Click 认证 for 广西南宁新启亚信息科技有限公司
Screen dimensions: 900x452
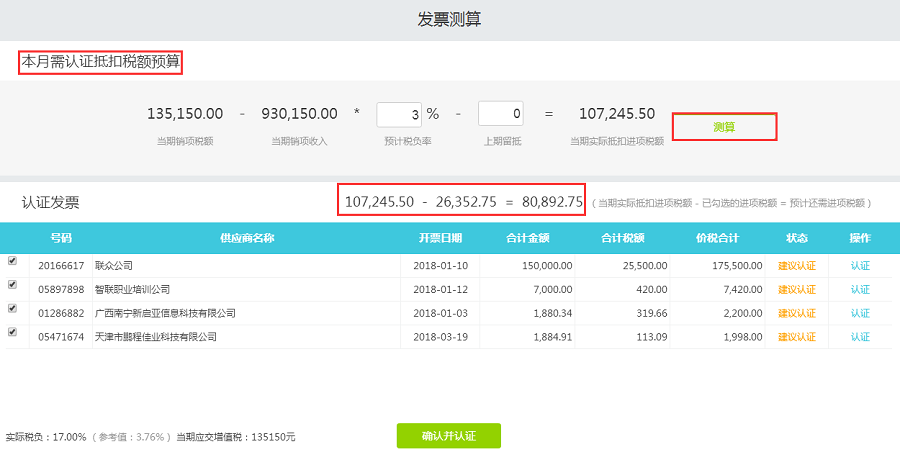[x=860, y=314]
